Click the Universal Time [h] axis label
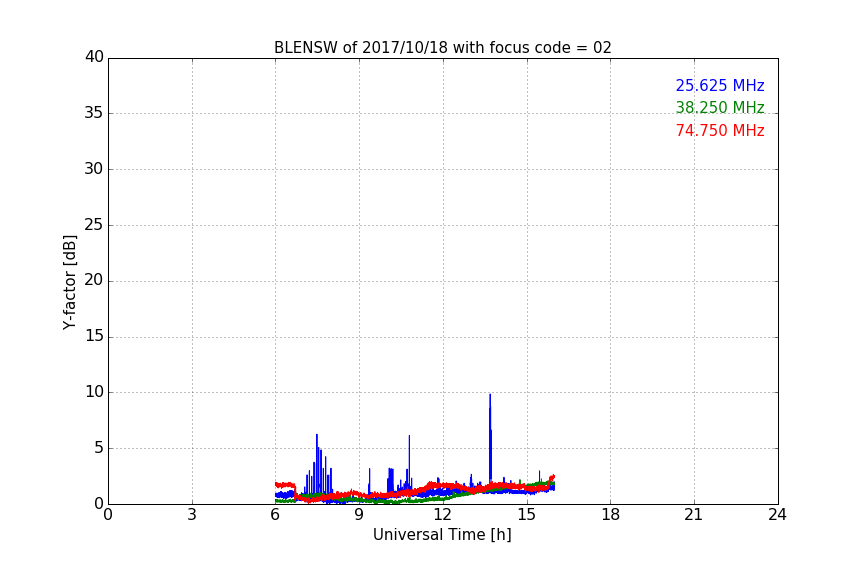 tap(442, 535)
